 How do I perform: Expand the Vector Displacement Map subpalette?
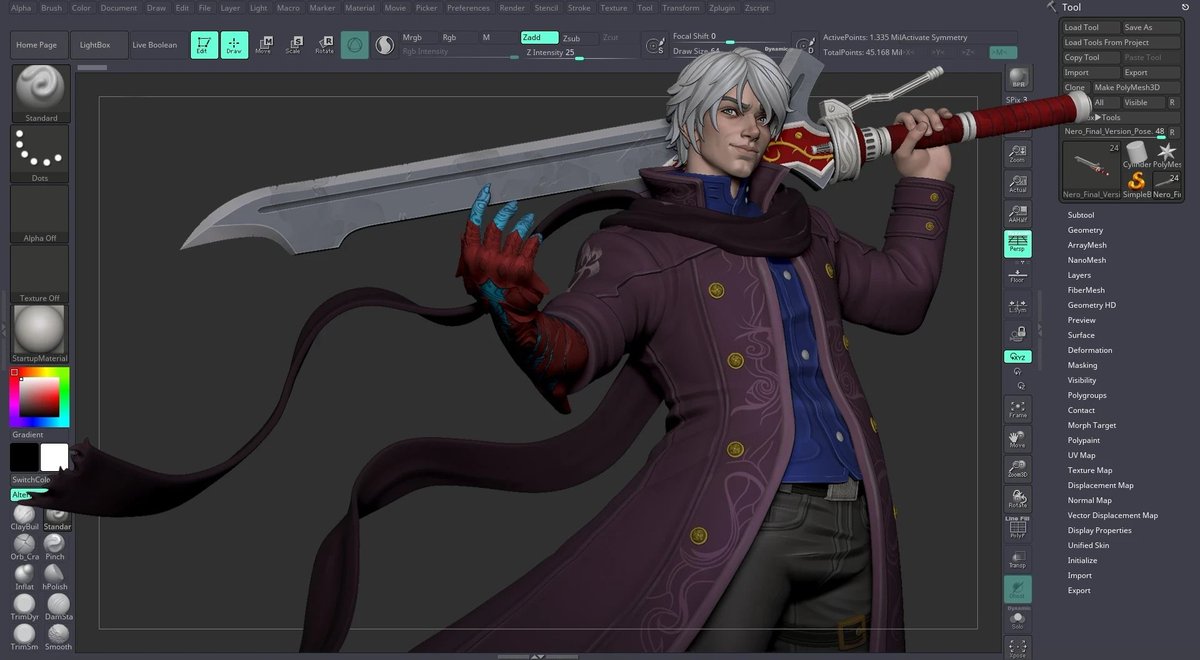point(1112,515)
